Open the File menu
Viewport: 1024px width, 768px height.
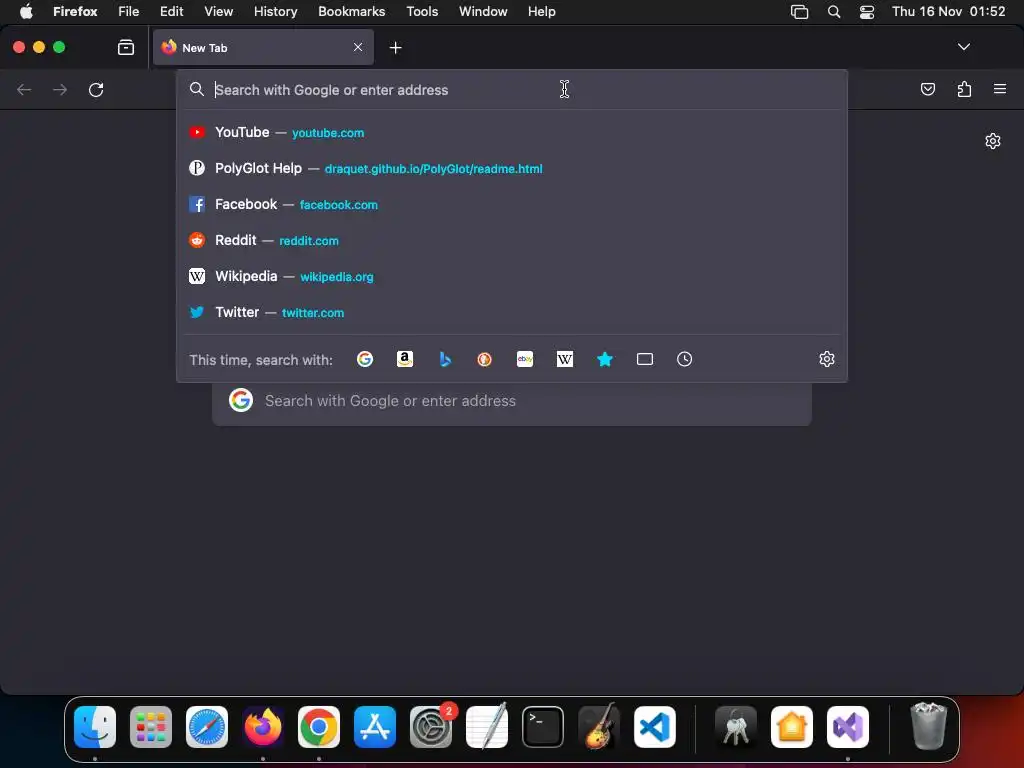point(129,11)
